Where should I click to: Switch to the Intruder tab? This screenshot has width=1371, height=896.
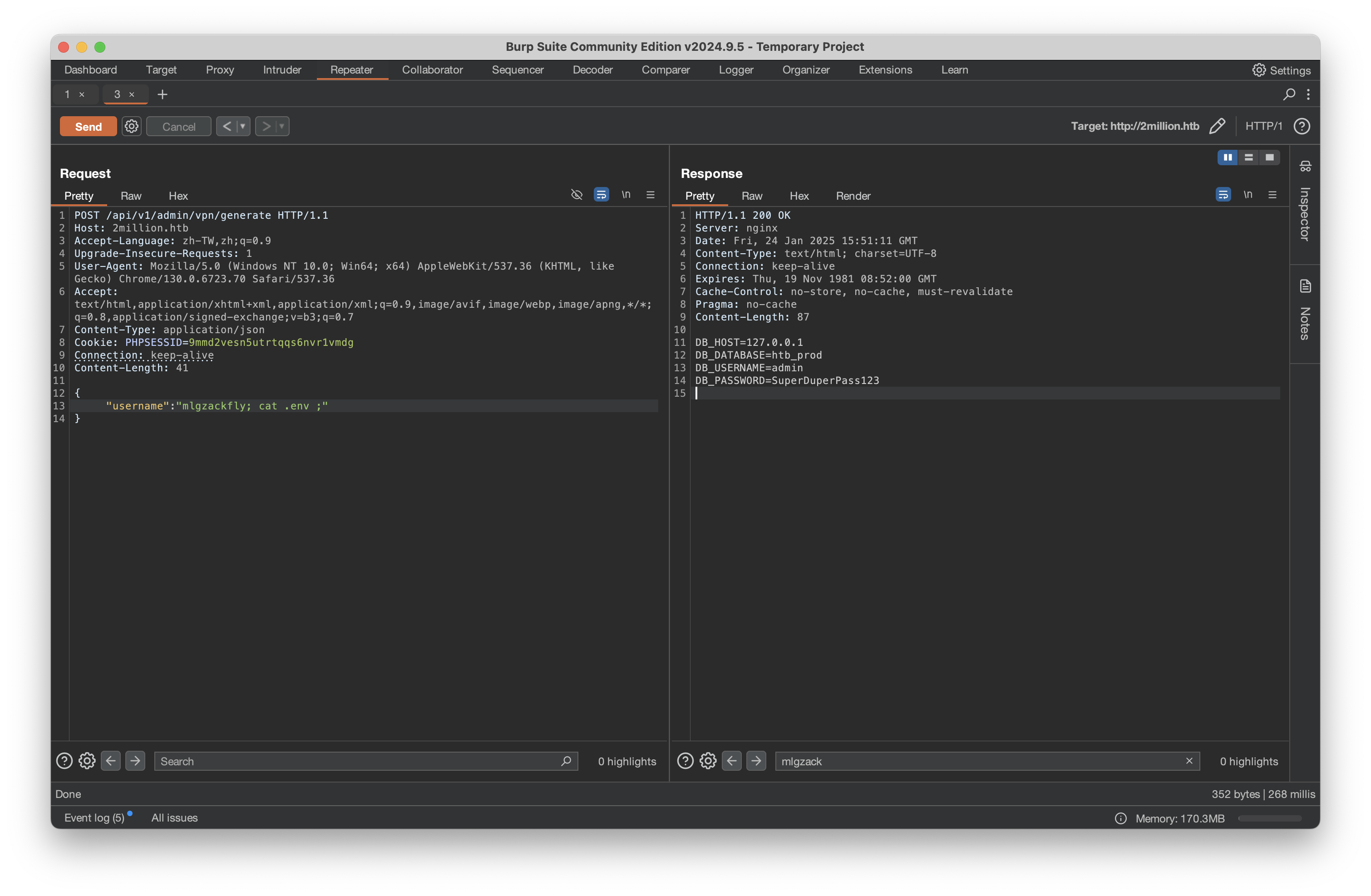pos(281,70)
